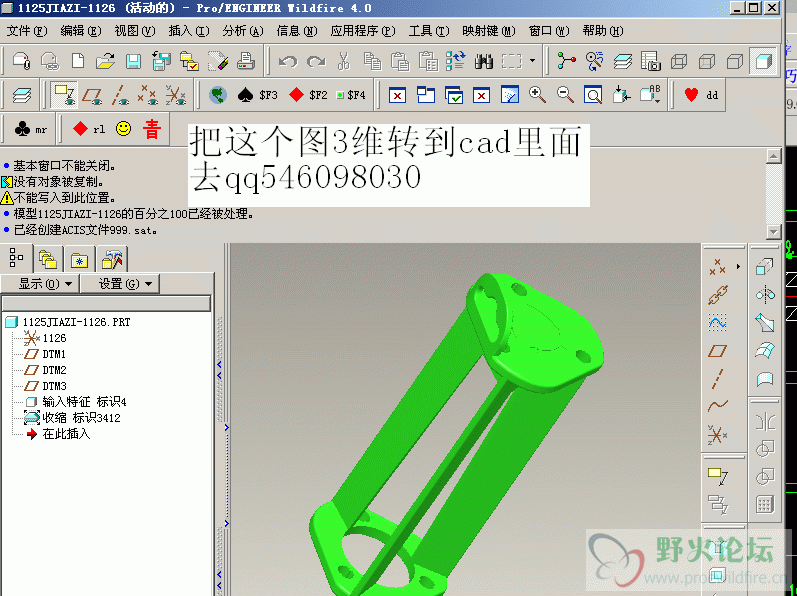Image resolution: width=797 pixels, height=596 pixels.
Task: Open the 帮助(H) menu
Action: point(603,31)
